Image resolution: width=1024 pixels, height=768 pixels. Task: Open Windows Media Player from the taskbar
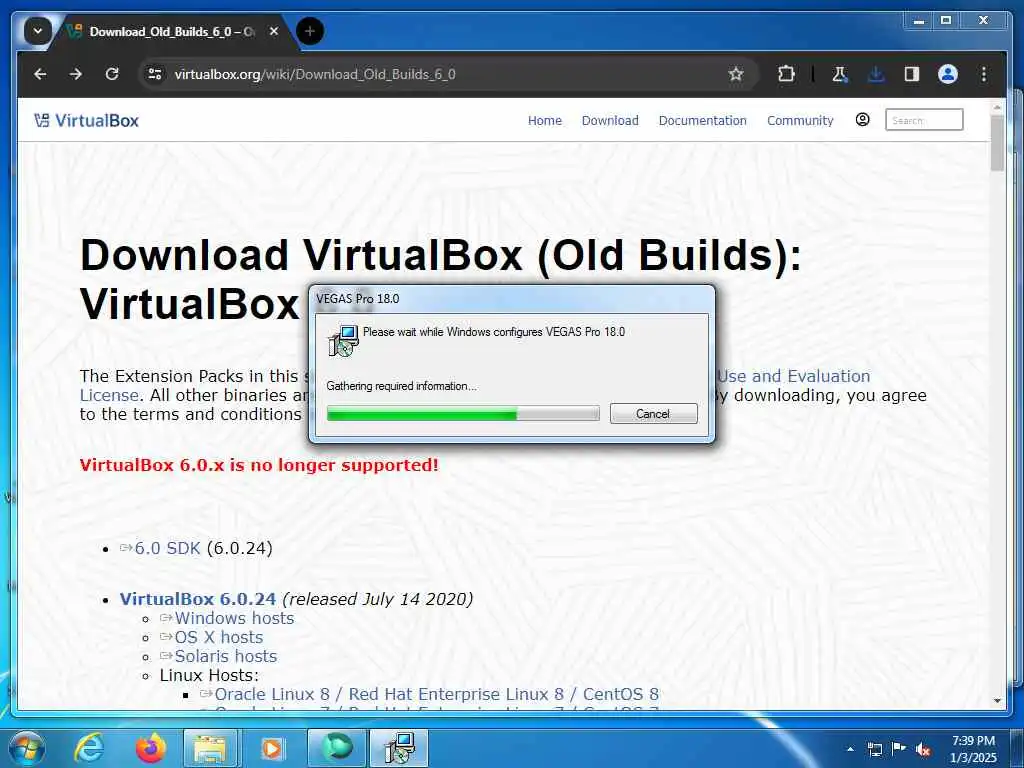270,748
